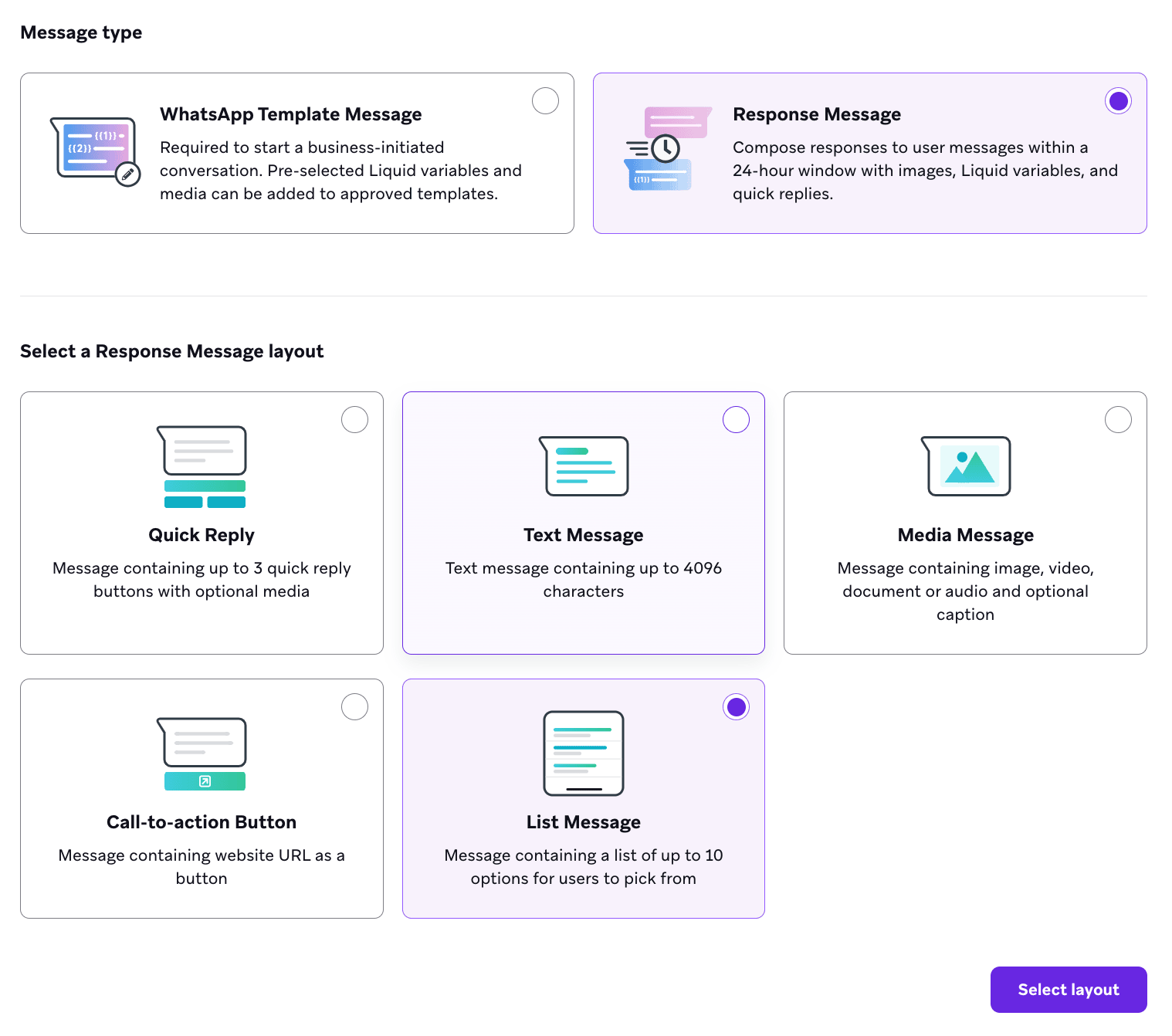The image size is (1172, 1036).
Task: Click the Quick Reply layout icon
Action: (202, 466)
